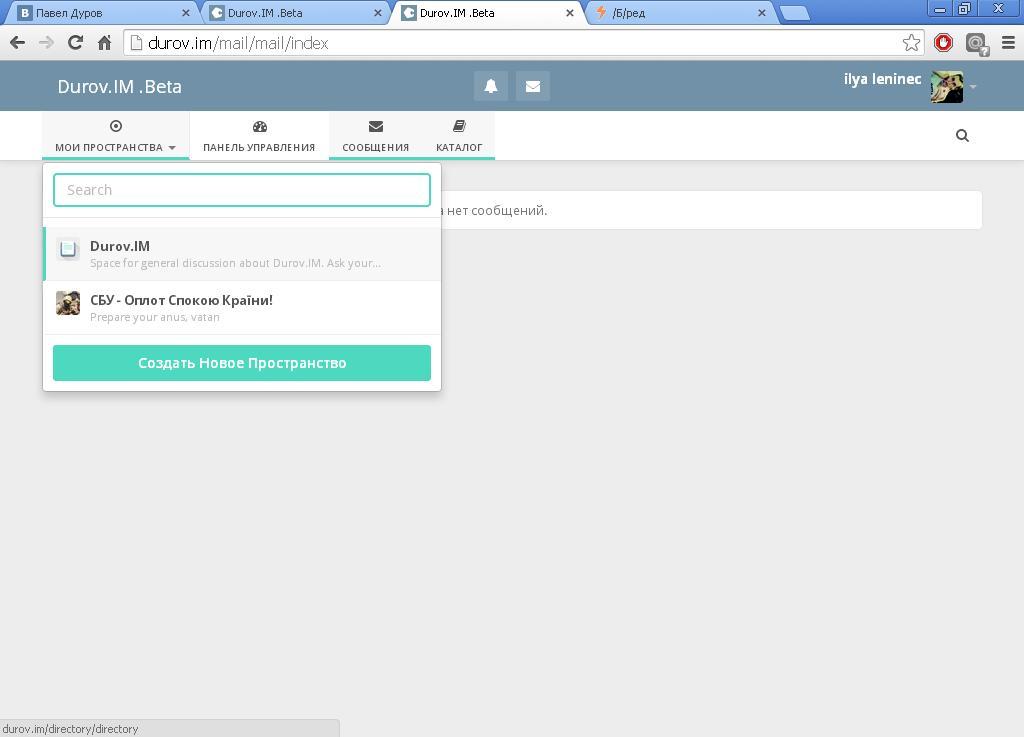Open the browser home page
This screenshot has height=737, width=1024.
(x=104, y=43)
